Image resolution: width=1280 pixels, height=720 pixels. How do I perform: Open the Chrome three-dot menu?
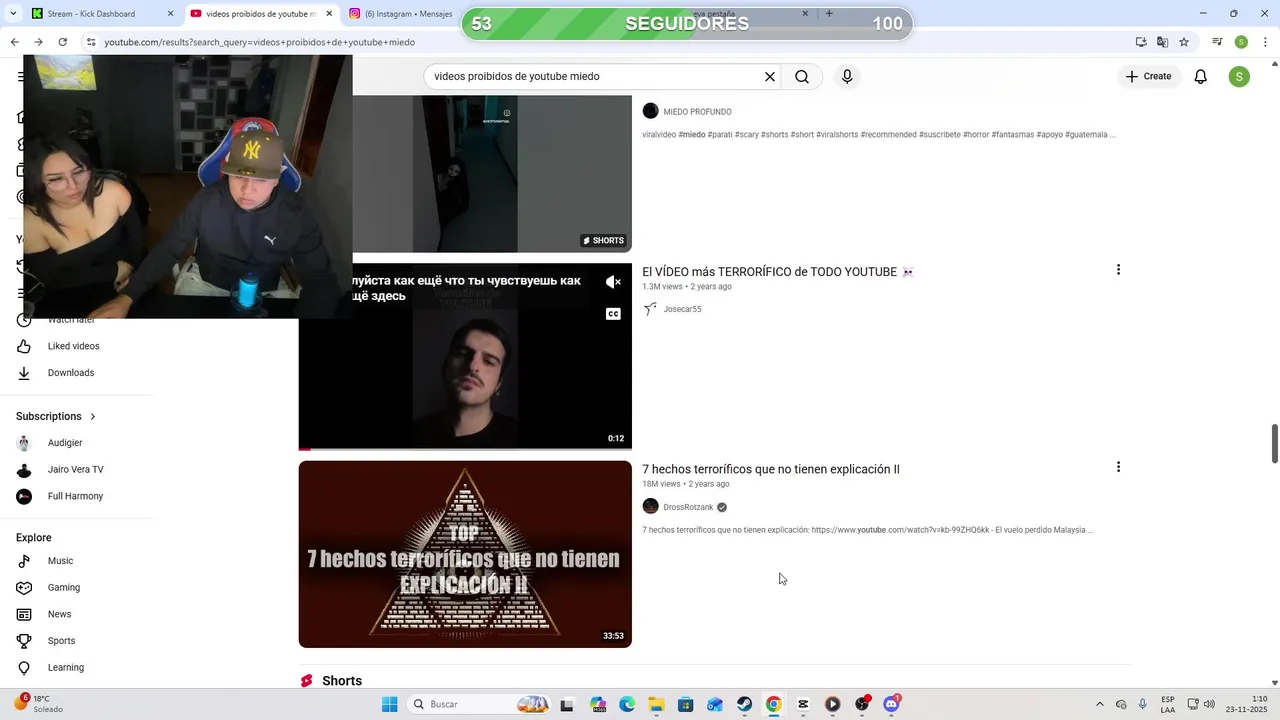point(1266,42)
